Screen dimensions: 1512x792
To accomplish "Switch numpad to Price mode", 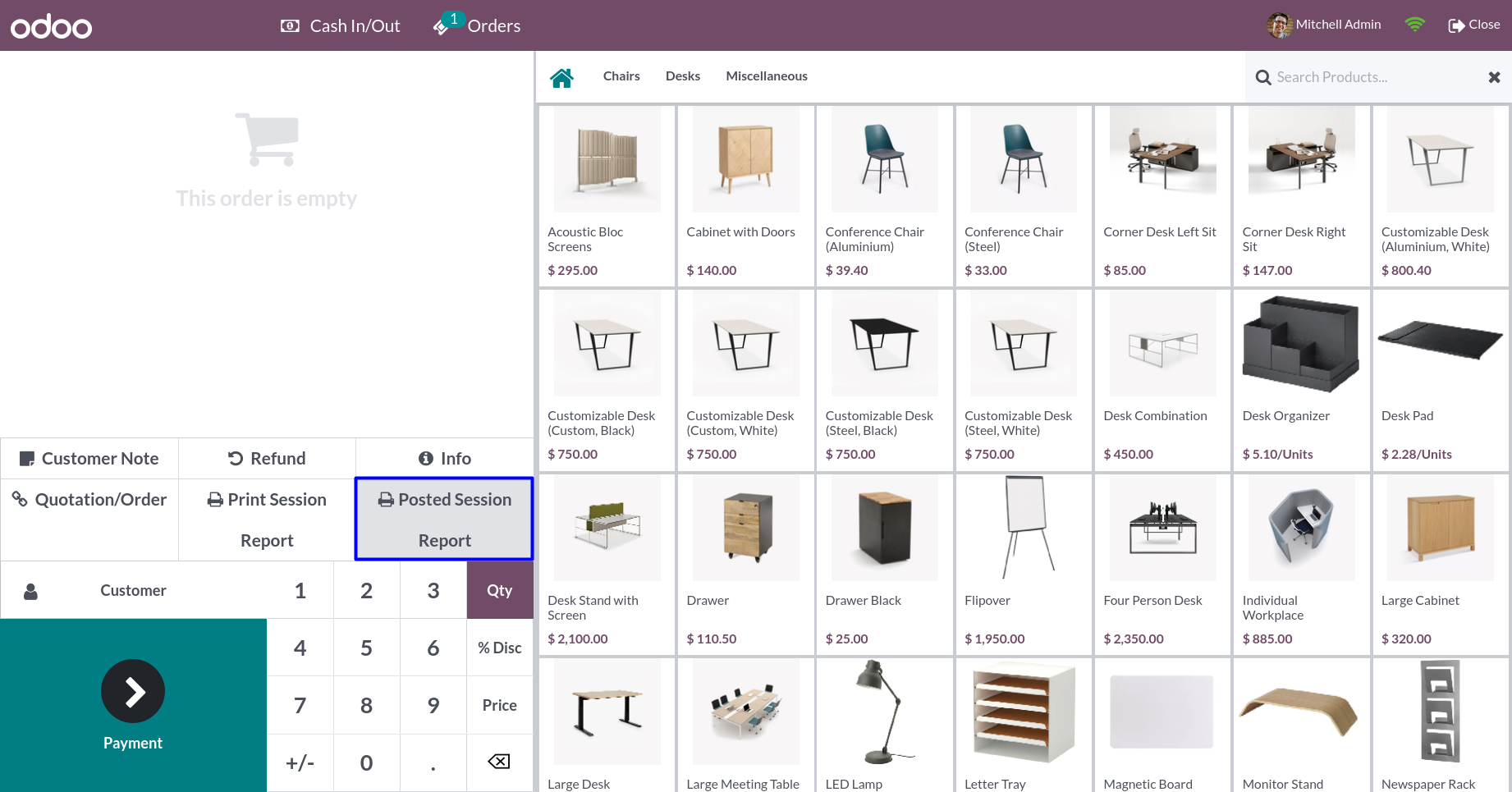I will pyautogui.click(x=500, y=705).
